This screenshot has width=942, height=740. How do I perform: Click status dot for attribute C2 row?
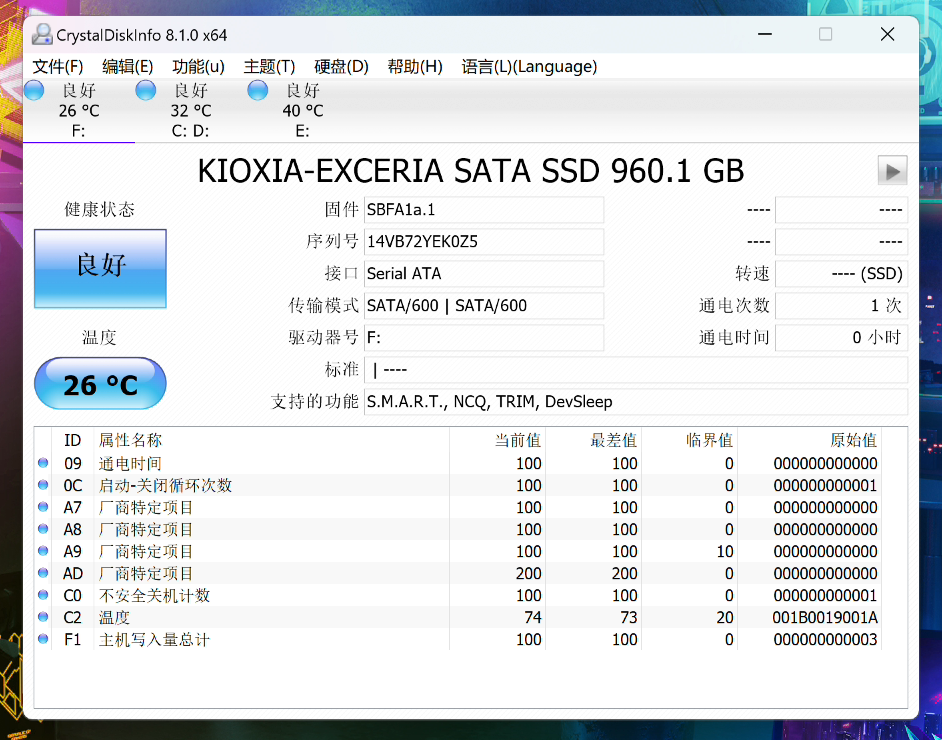pyautogui.click(x=43, y=617)
